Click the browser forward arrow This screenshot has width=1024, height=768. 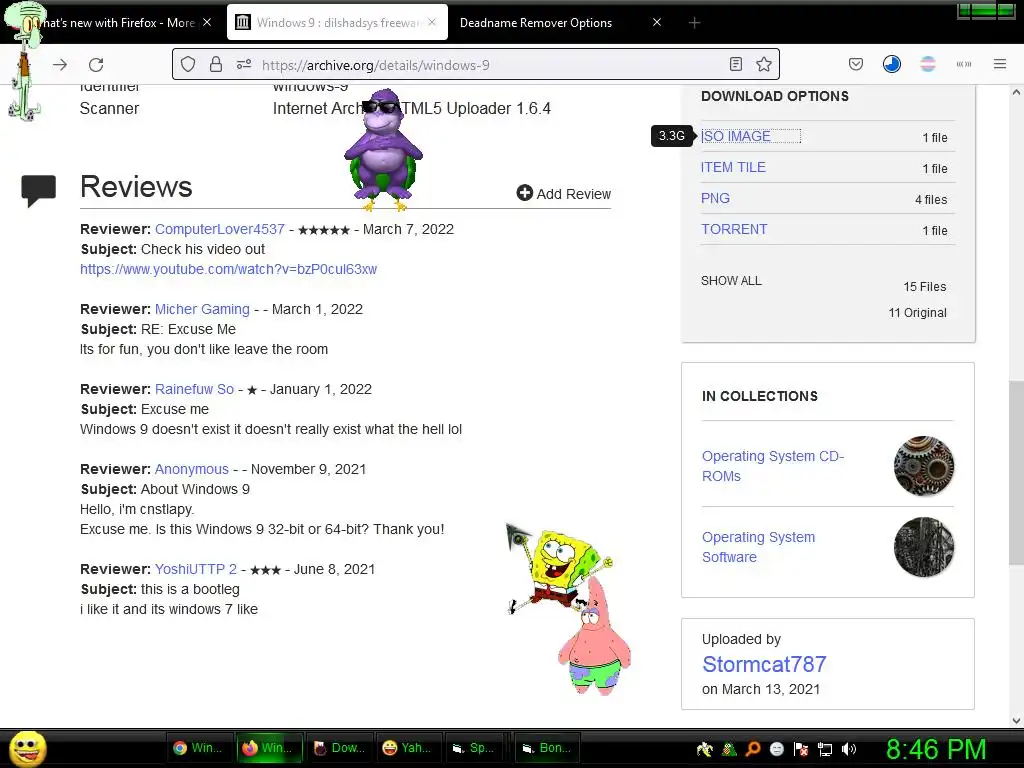coord(60,65)
